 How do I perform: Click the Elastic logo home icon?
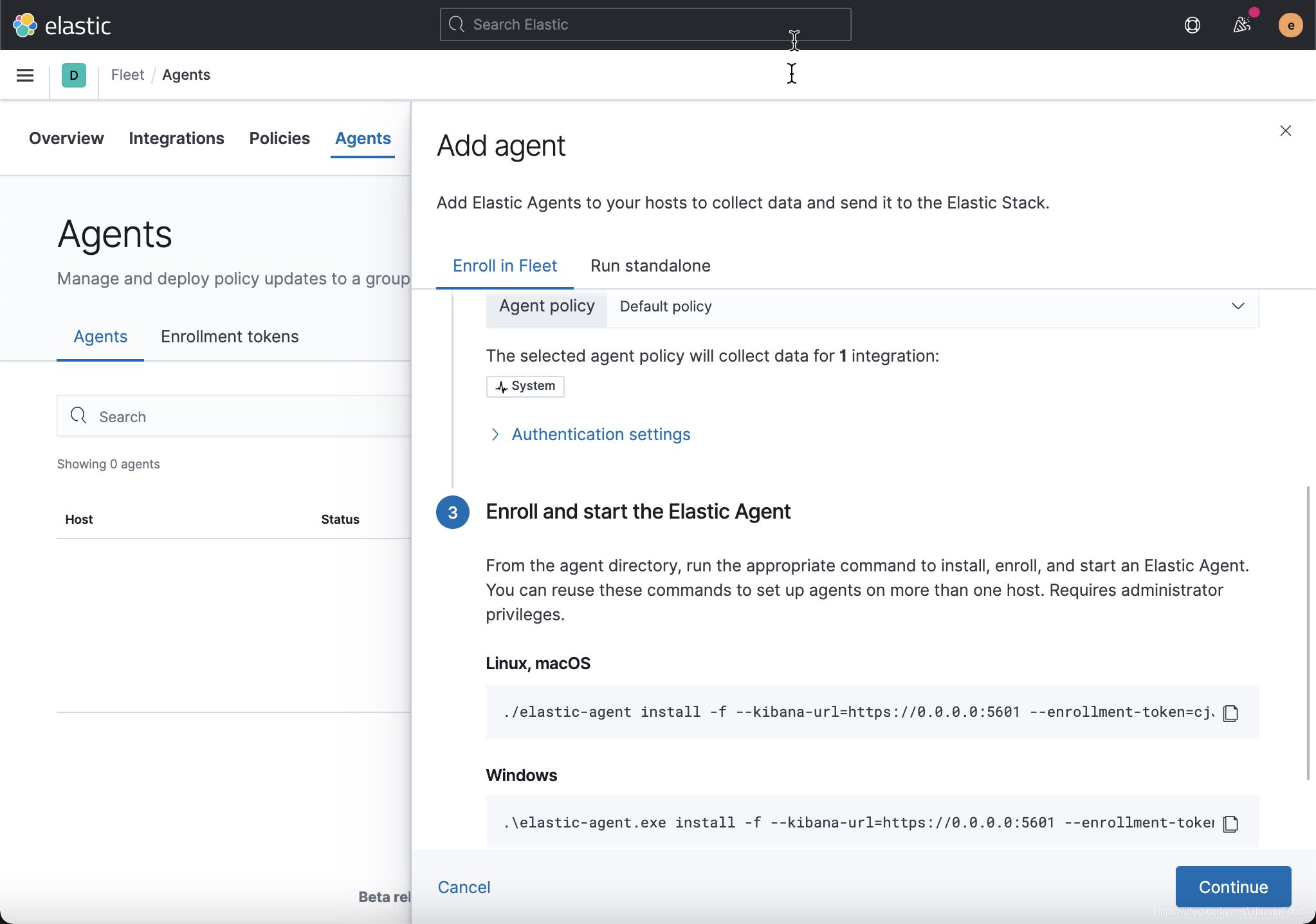coord(26,25)
